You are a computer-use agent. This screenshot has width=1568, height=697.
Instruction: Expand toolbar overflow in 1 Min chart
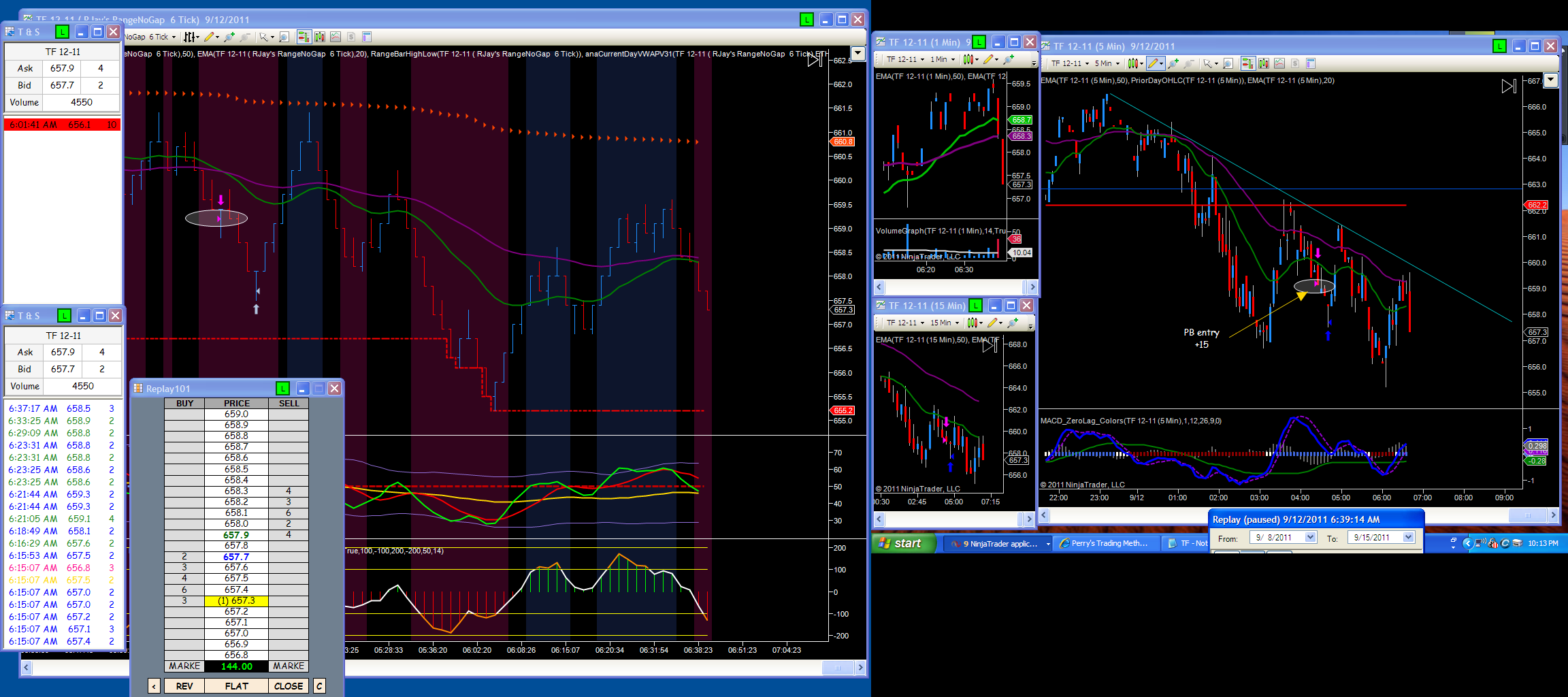1034,61
